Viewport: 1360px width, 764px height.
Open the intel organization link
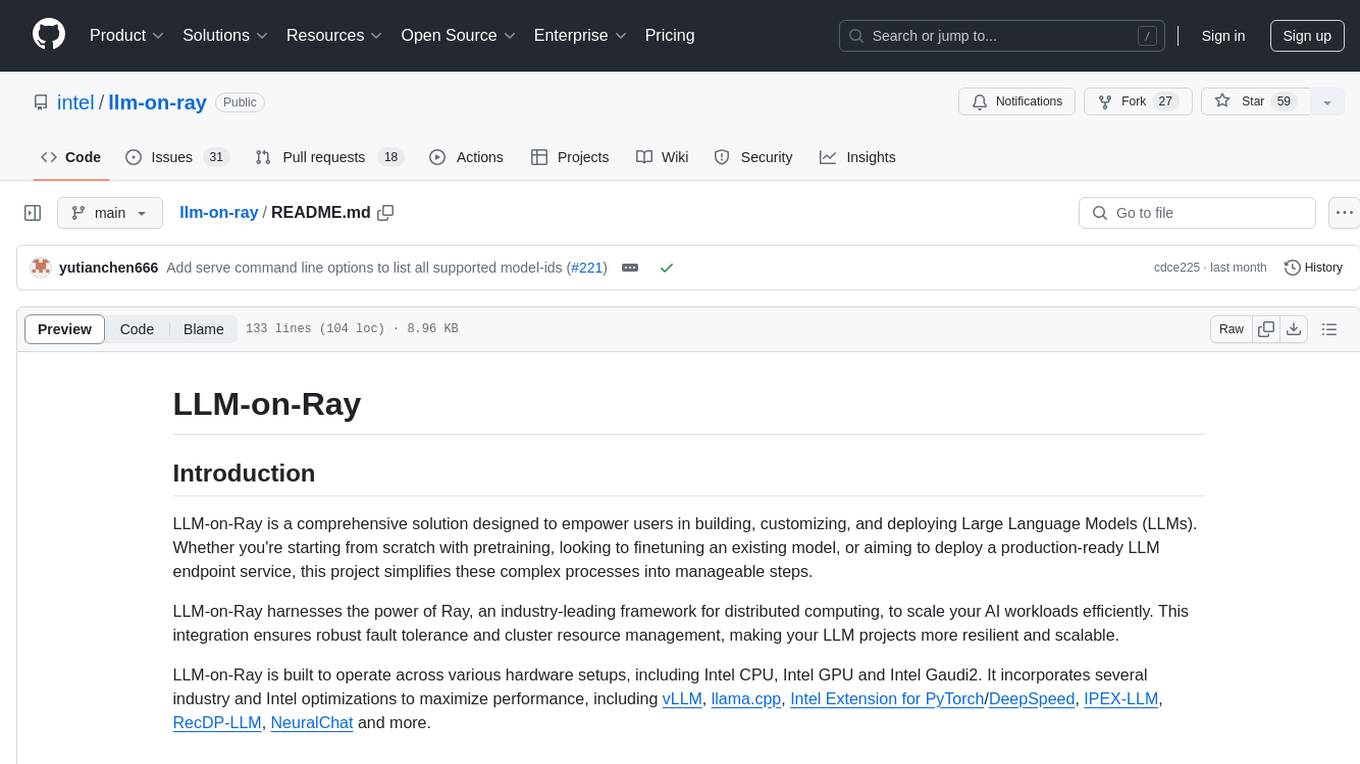75,102
